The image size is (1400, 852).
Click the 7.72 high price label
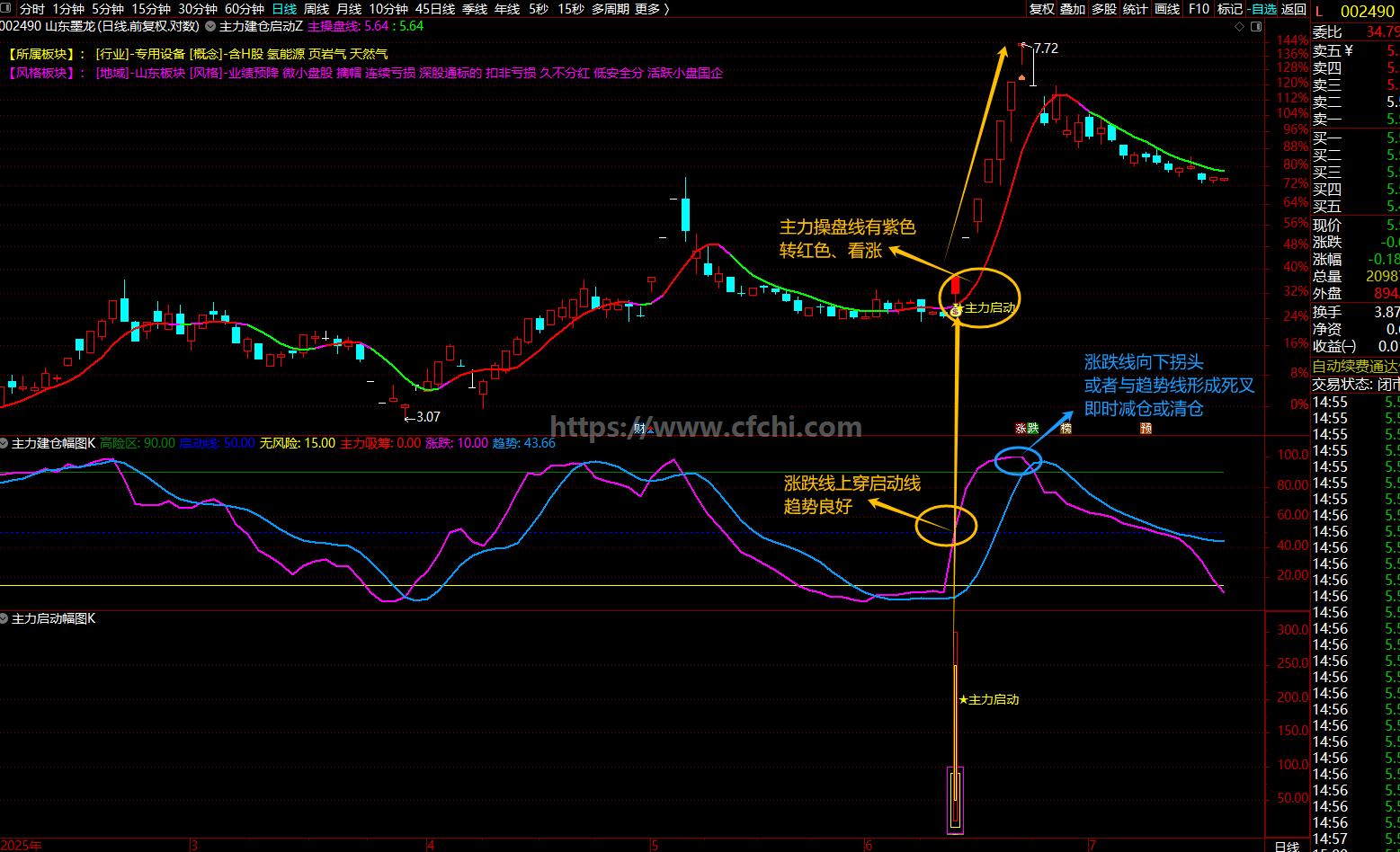[x=1046, y=49]
